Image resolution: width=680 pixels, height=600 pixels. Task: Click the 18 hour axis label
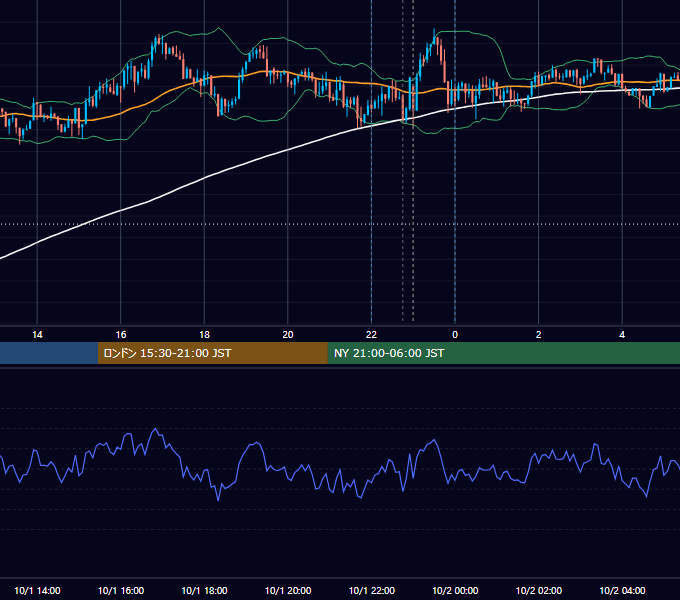point(204,335)
